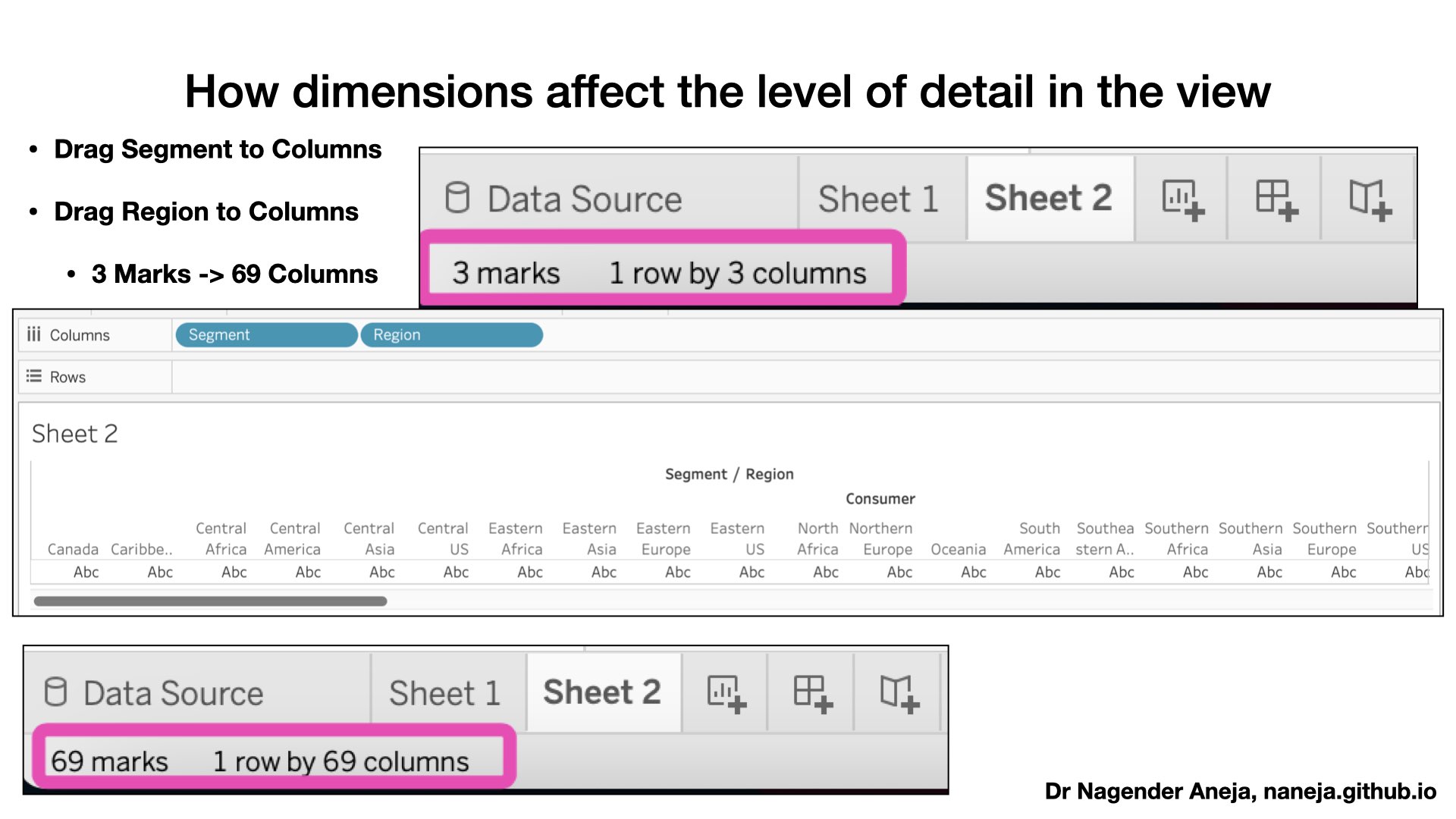Open Sheet 1 tab in lower tab bar
This screenshot has width=1456, height=819.
click(x=445, y=693)
